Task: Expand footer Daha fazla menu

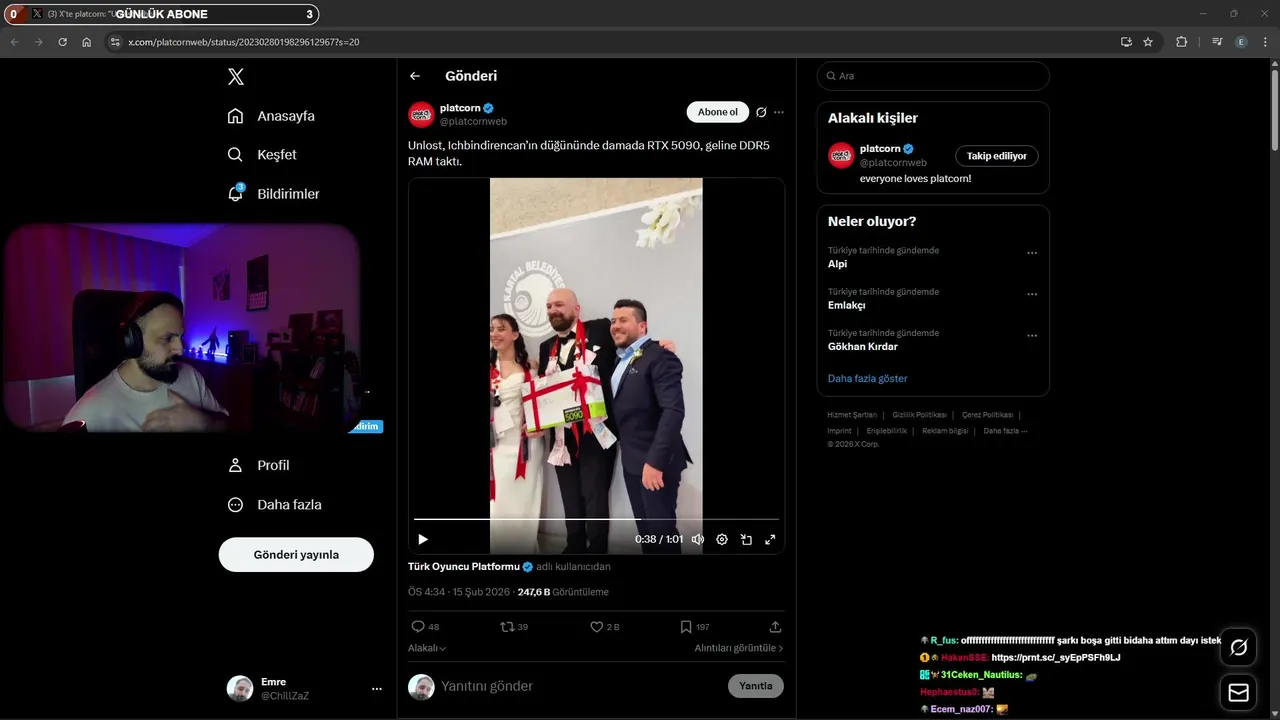Action: point(1005,431)
